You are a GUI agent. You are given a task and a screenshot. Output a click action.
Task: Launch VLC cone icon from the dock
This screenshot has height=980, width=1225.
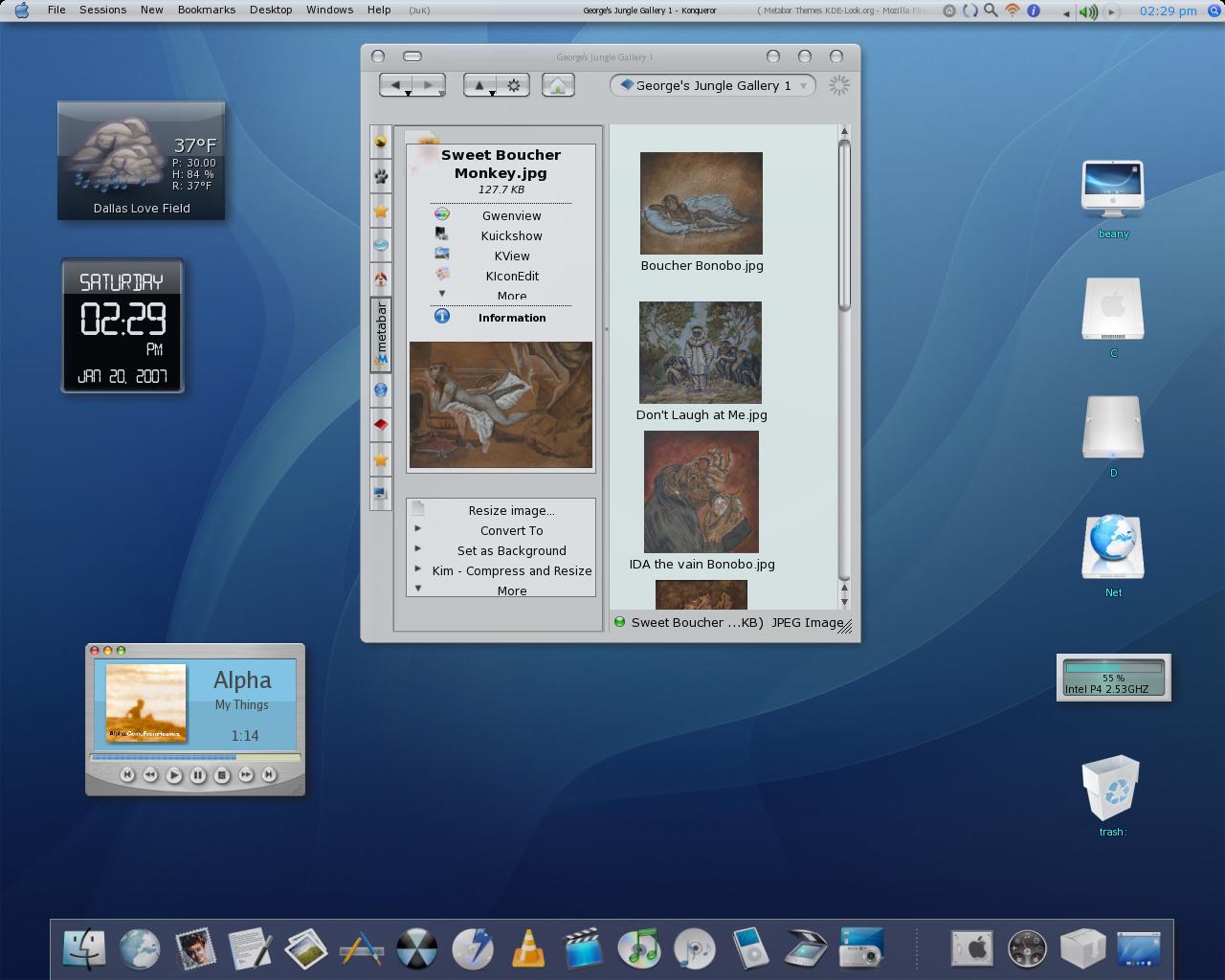528,948
